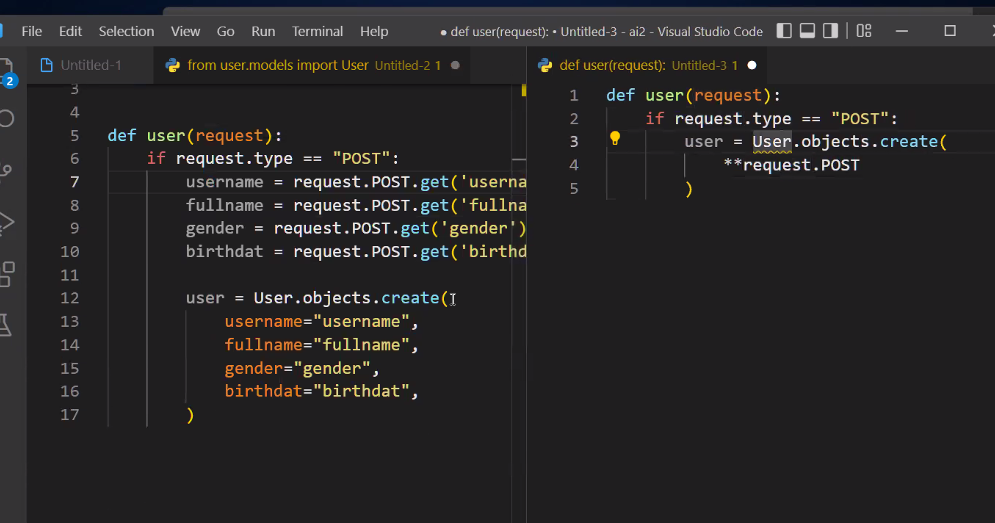
Task: Open the Run menu
Action: [x=263, y=31]
